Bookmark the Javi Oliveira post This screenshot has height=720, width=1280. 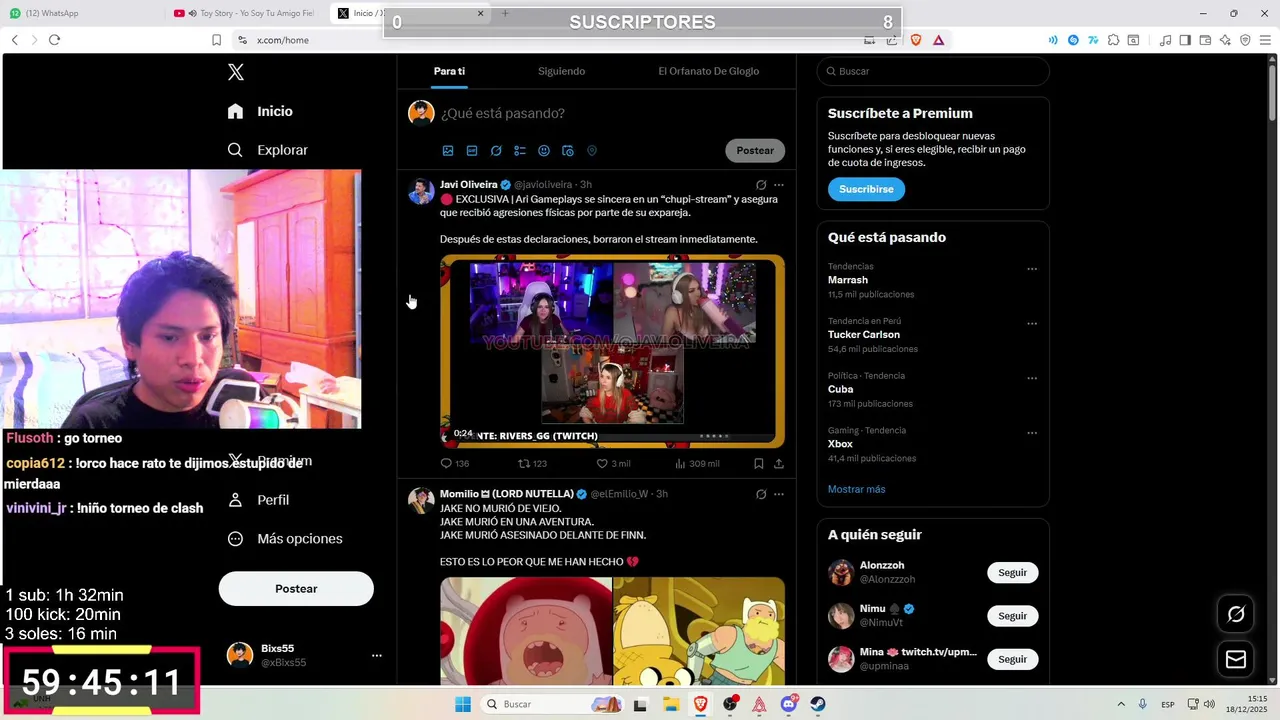[759, 464]
